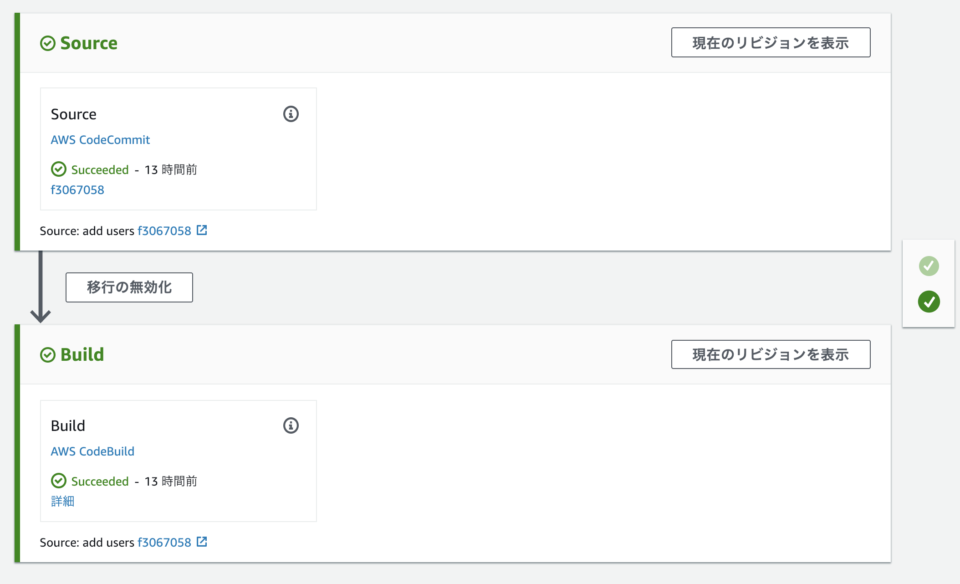Click the info icon in Build action card
This screenshot has width=960, height=584.
point(291,426)
